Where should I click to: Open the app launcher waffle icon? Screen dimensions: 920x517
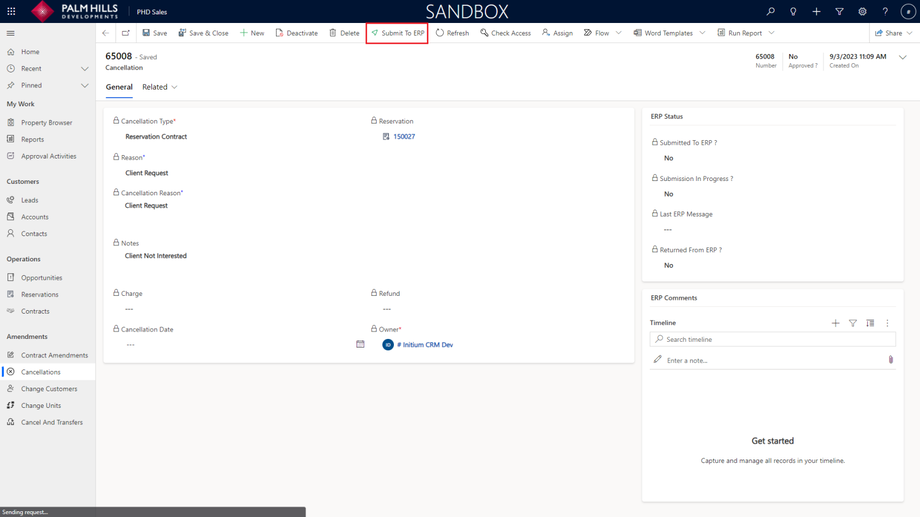pyautogui.click(x=11, y=11)
